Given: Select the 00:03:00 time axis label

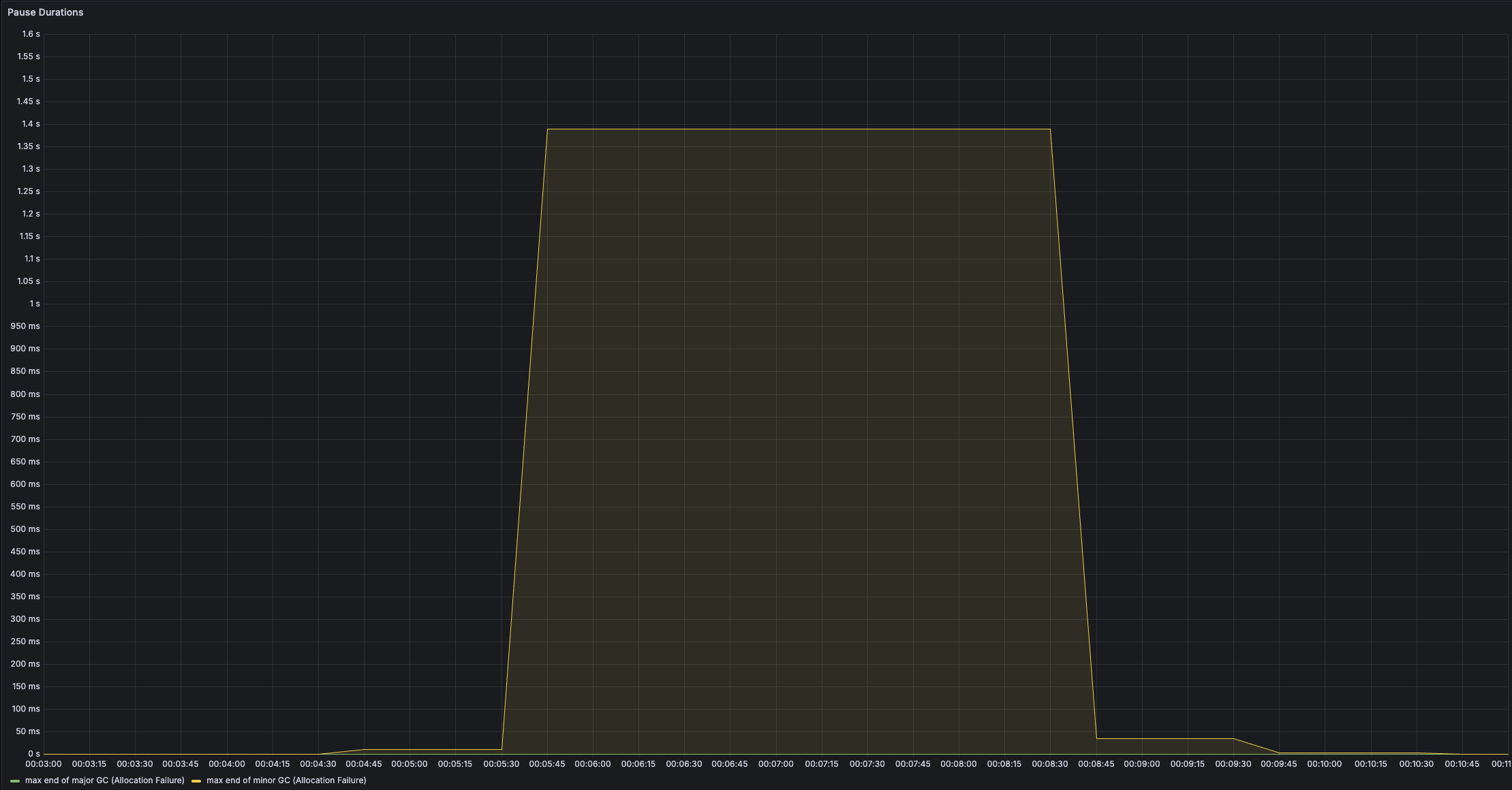Looking at the screenshot, I should click(44, 764).
